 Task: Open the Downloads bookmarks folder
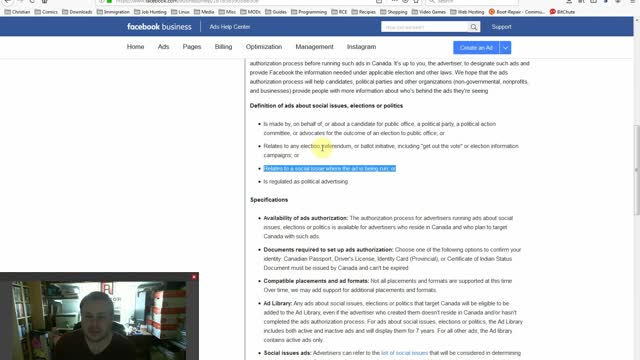(77, 12)
